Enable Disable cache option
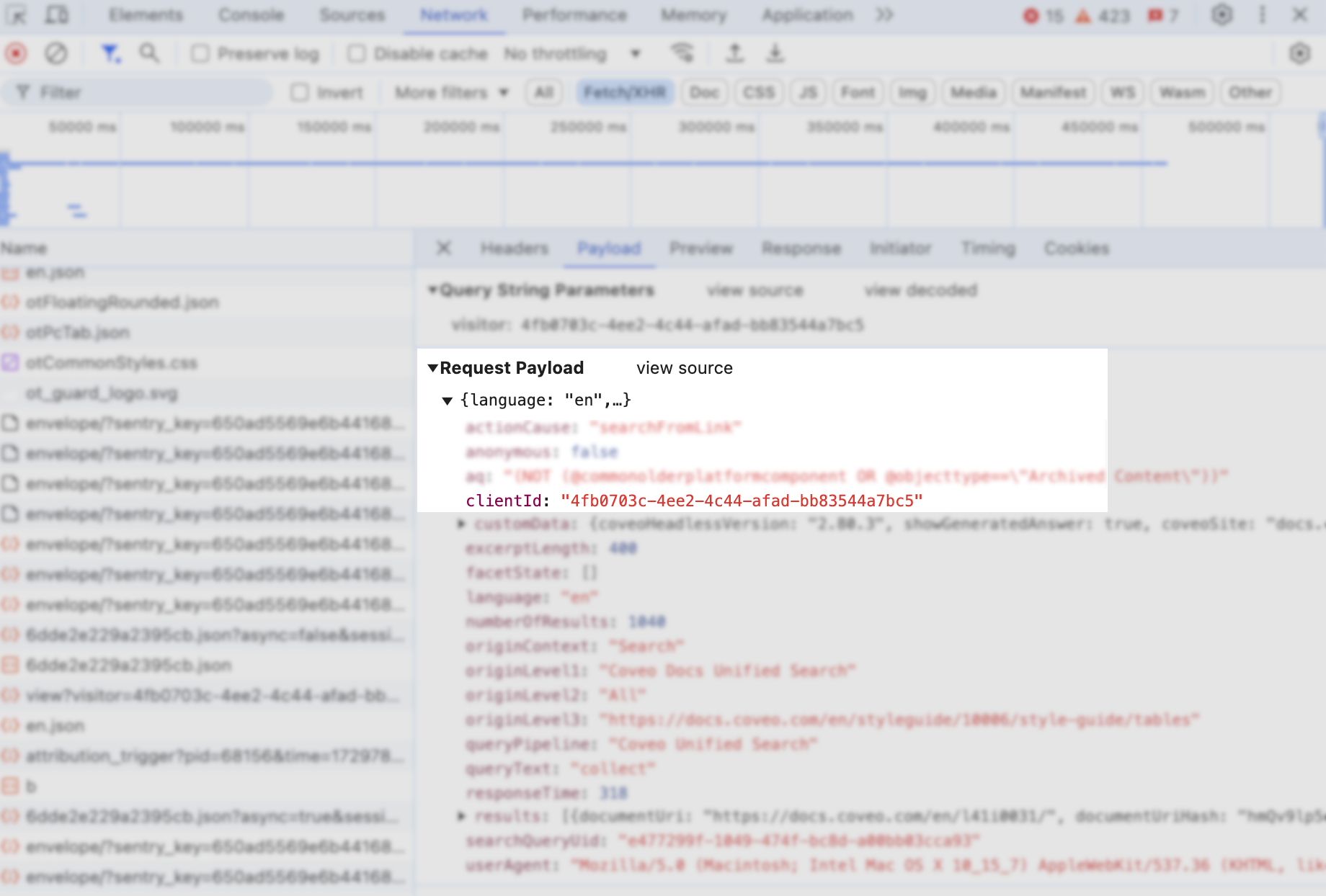The height and width of the screenshot is (896, 1326). (357, 53)
